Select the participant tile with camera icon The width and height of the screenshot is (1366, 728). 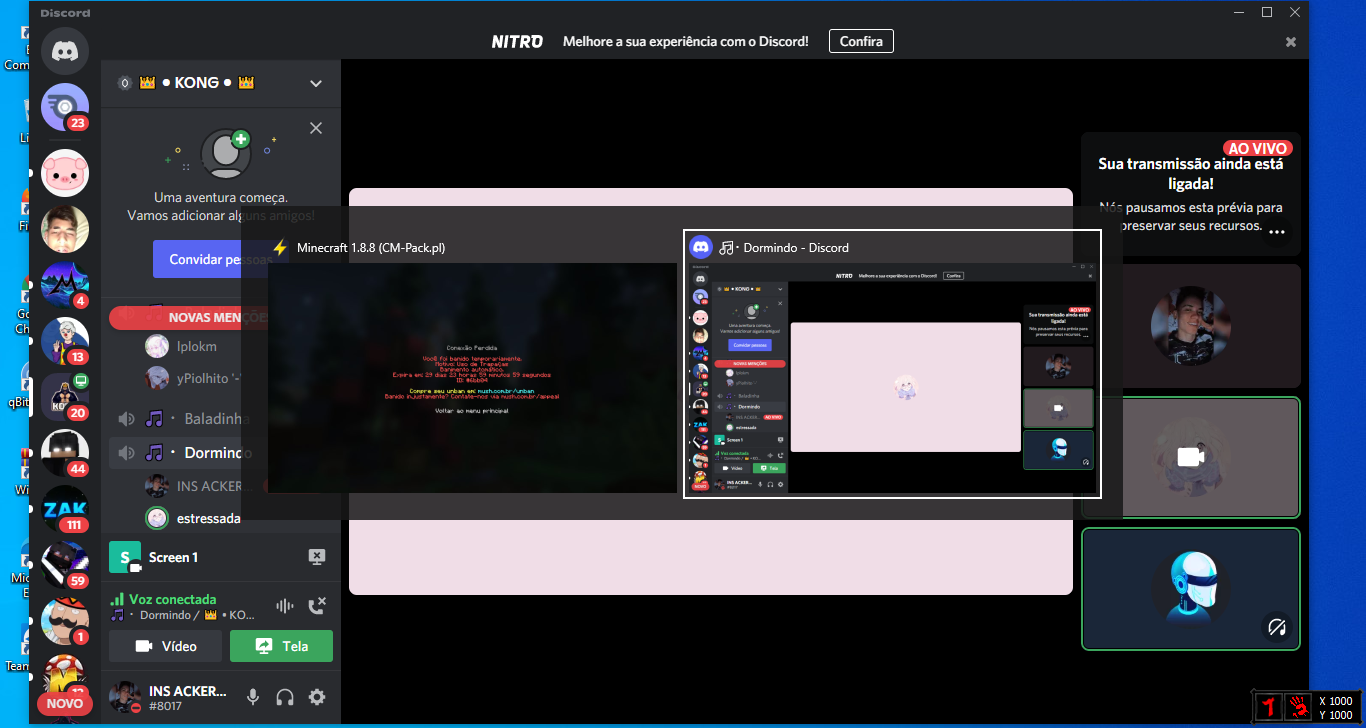click(x=1191, y=457)
